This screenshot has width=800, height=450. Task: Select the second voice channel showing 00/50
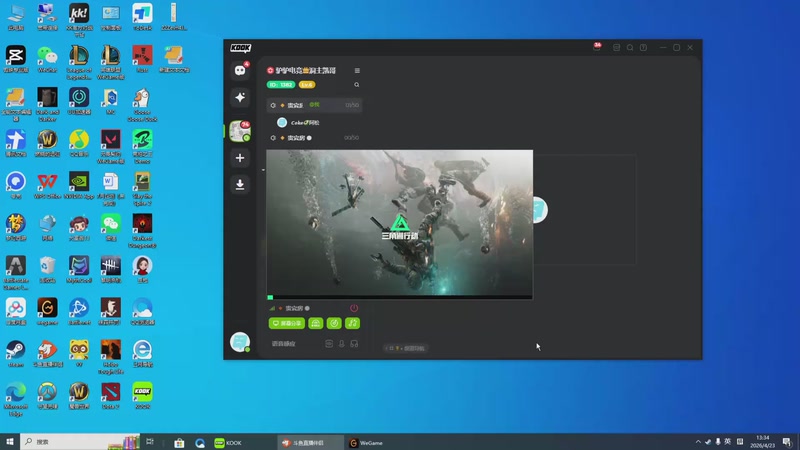314,138
